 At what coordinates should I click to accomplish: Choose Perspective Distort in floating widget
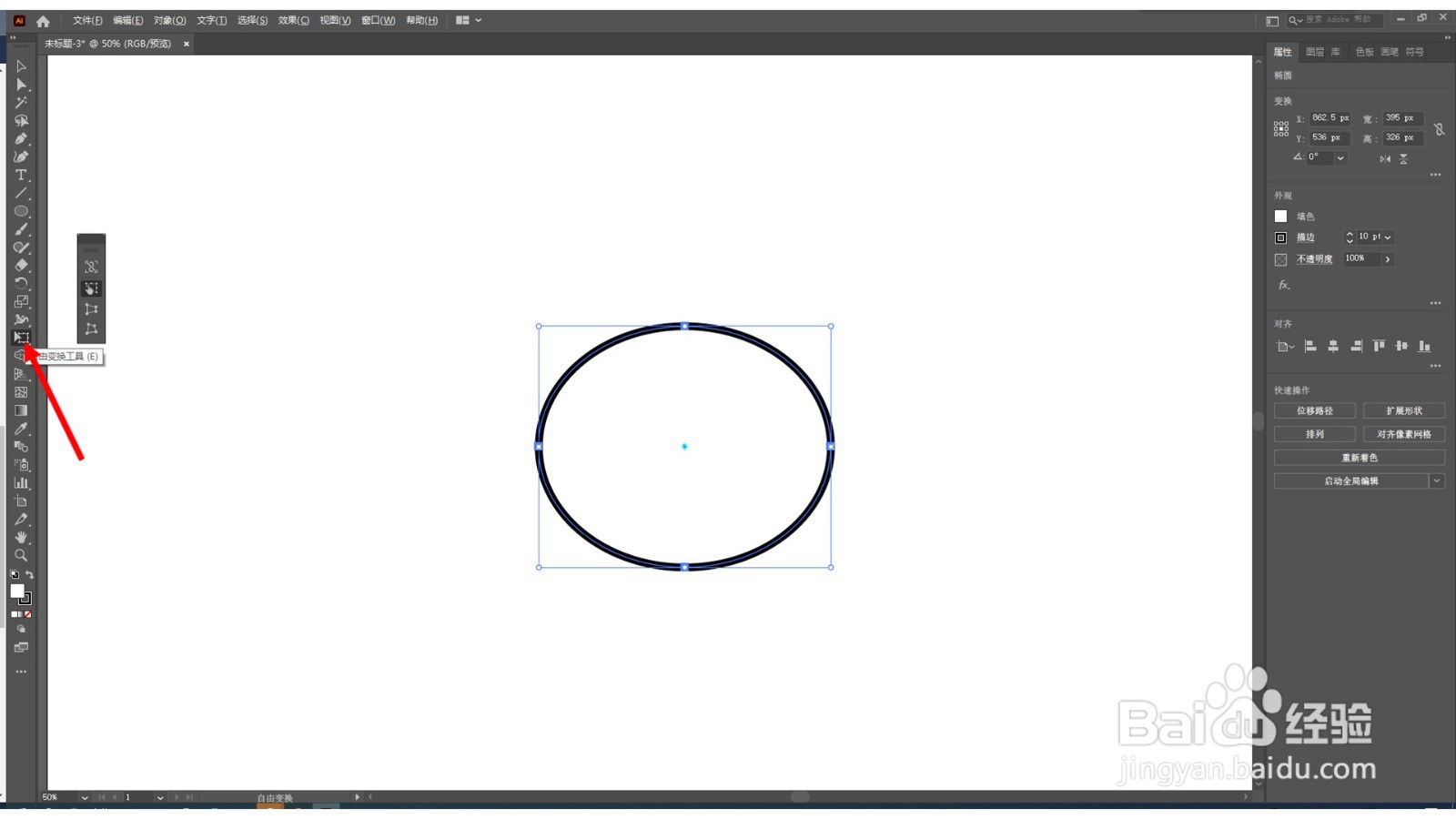pyautogui.click(x=91, y=309)
